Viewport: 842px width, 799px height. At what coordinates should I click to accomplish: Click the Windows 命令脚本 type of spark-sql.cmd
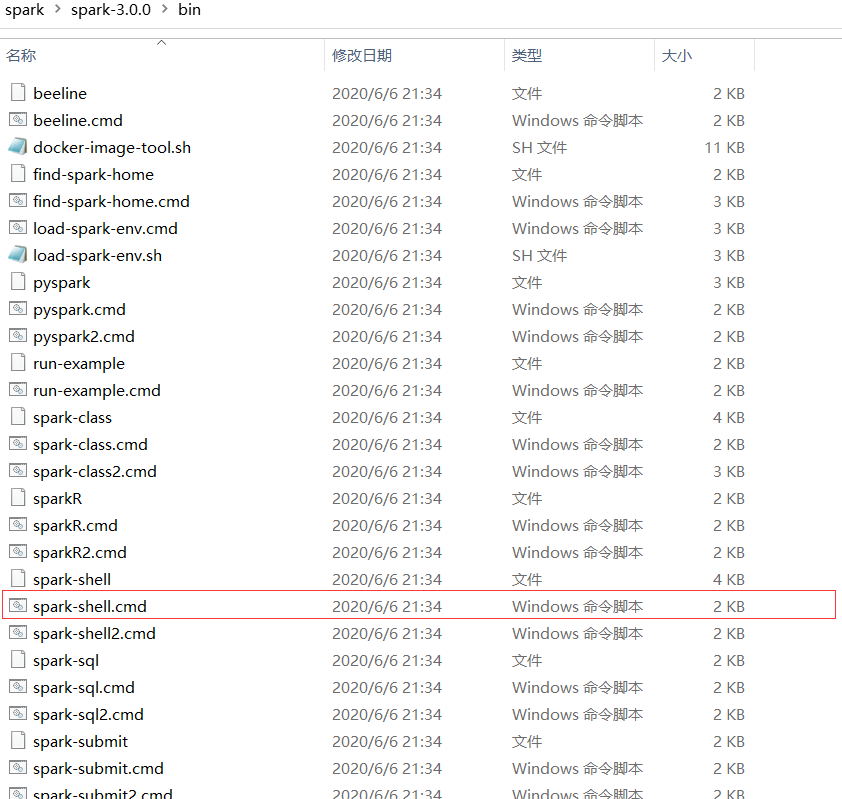click(x=577, y=687)
